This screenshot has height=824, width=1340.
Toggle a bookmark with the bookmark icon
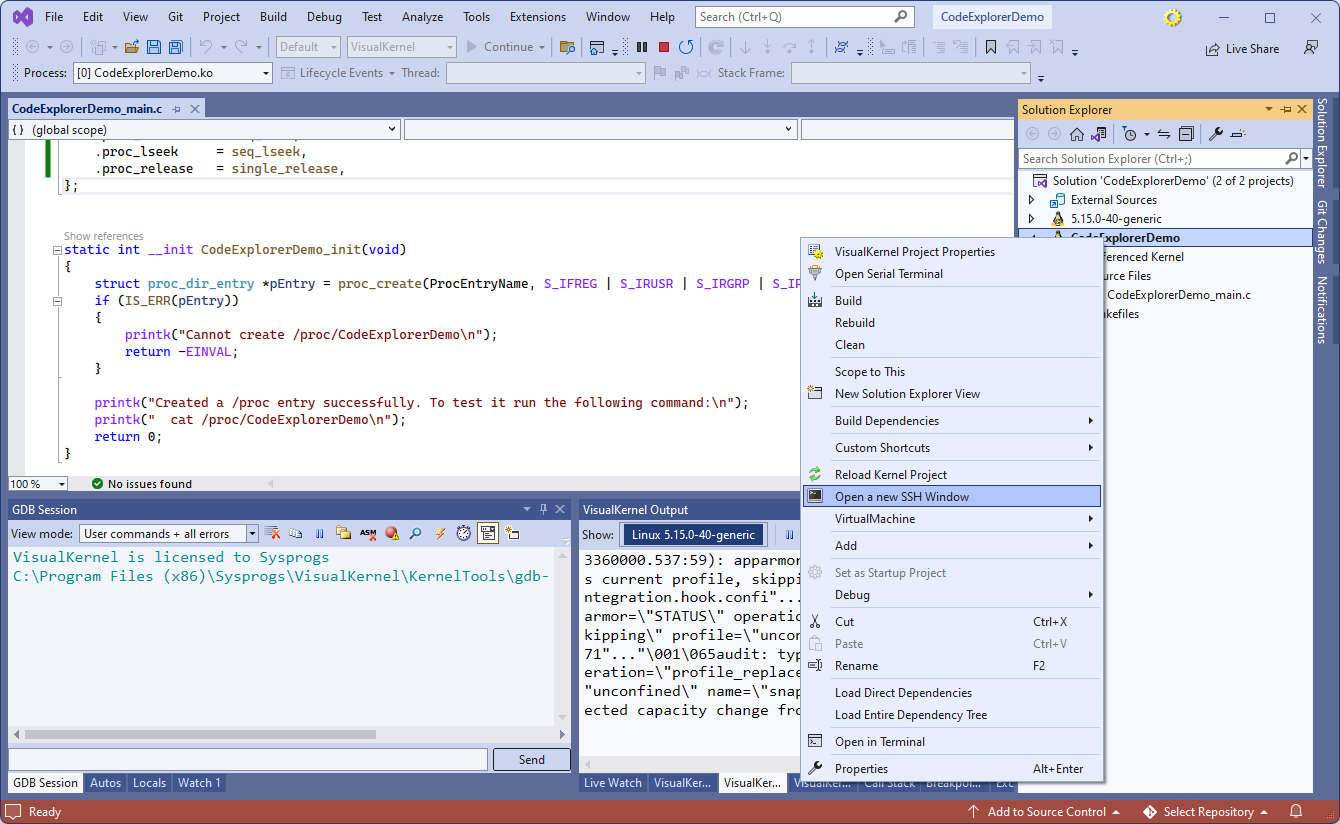[991, 47]
